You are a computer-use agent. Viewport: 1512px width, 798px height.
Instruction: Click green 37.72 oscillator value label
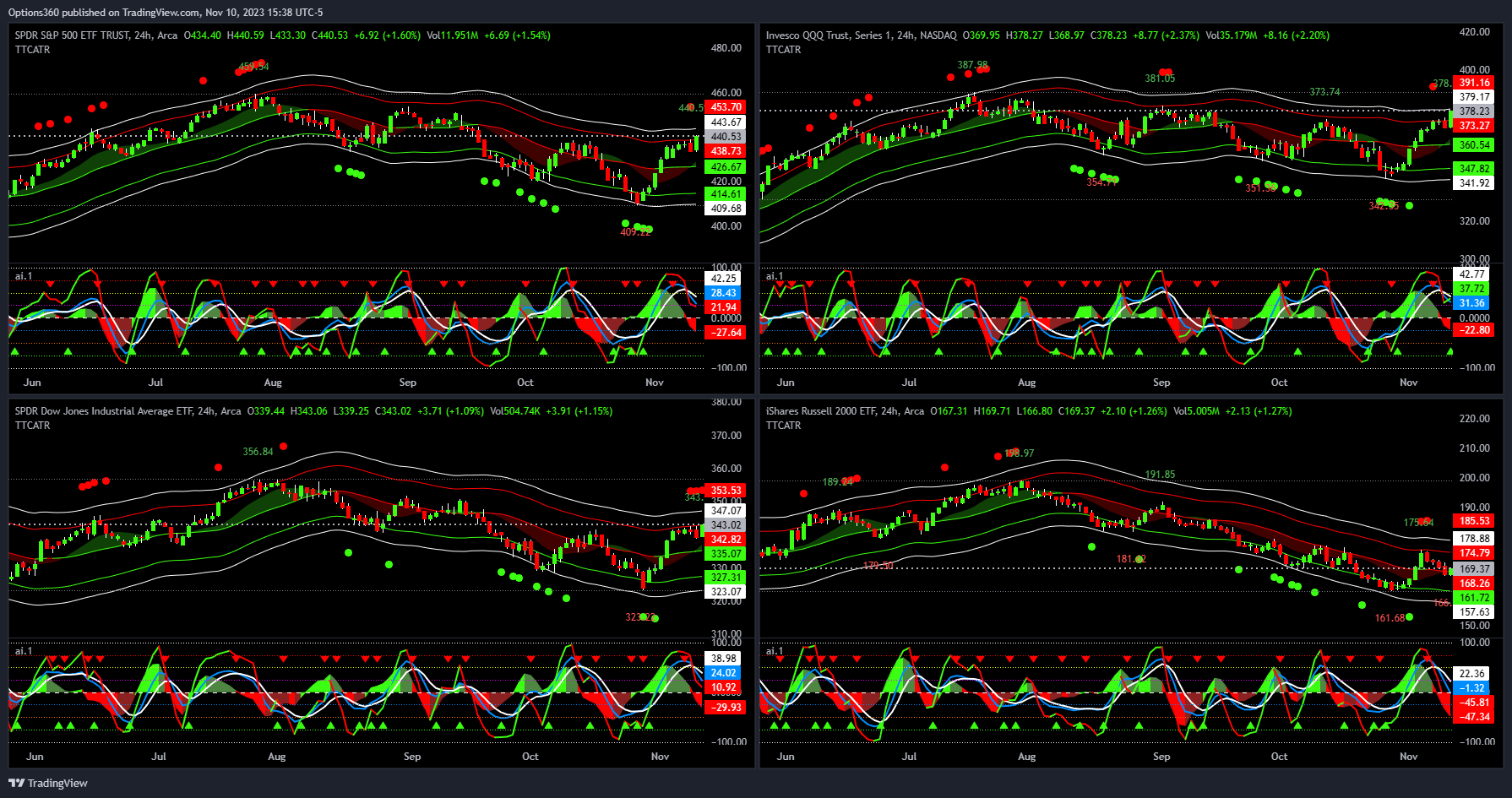coord(1472,289)
